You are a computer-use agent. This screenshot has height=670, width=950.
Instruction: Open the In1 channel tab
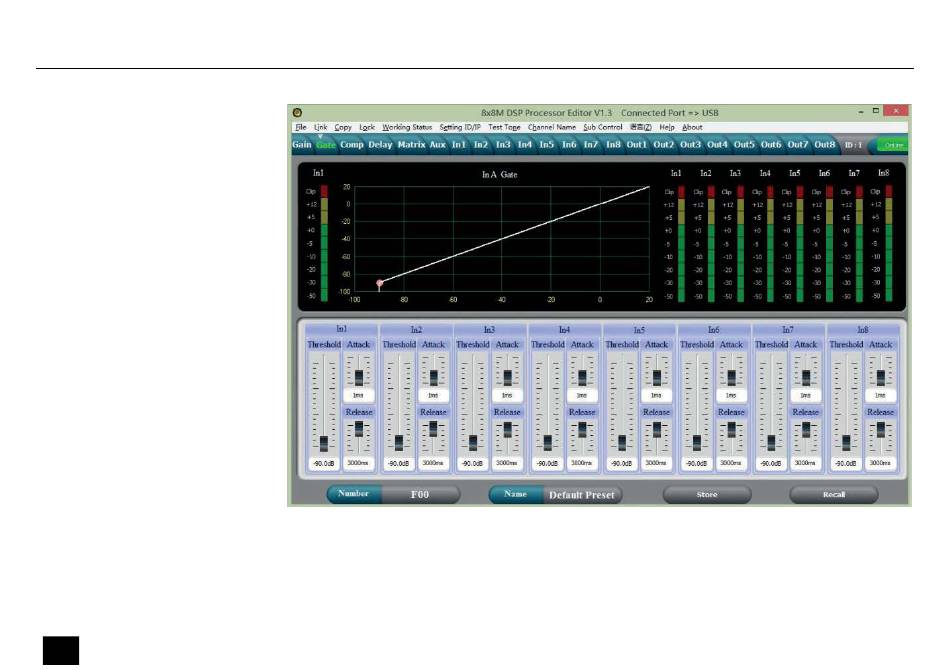[x=459, y=145]
